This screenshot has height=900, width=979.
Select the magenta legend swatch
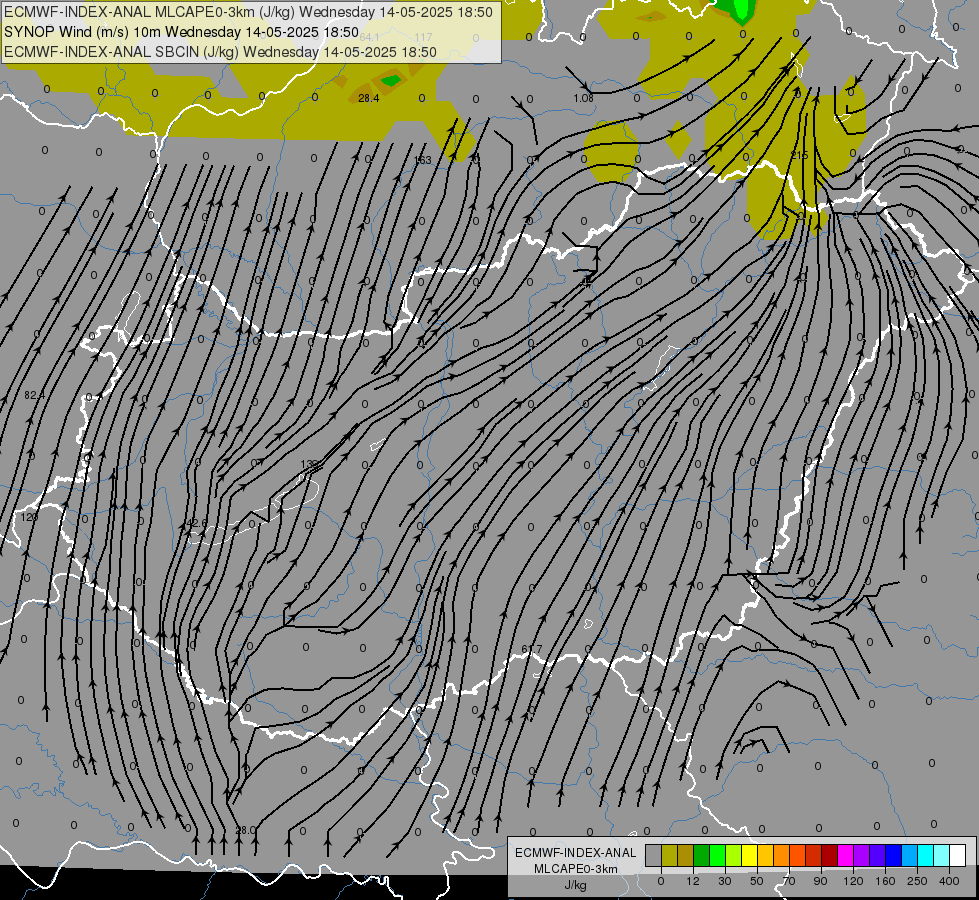pos(845,855)
